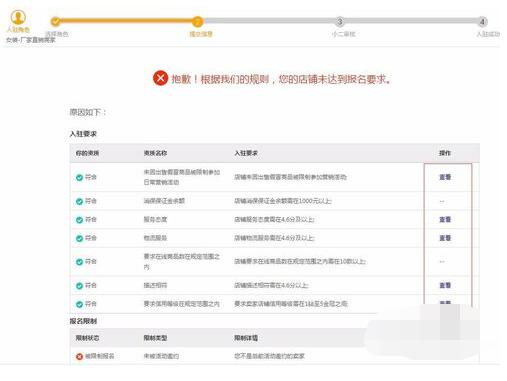Click the 你的资质 column header
This screenshot has height=381, width=507.
click(x=87, y=153)
